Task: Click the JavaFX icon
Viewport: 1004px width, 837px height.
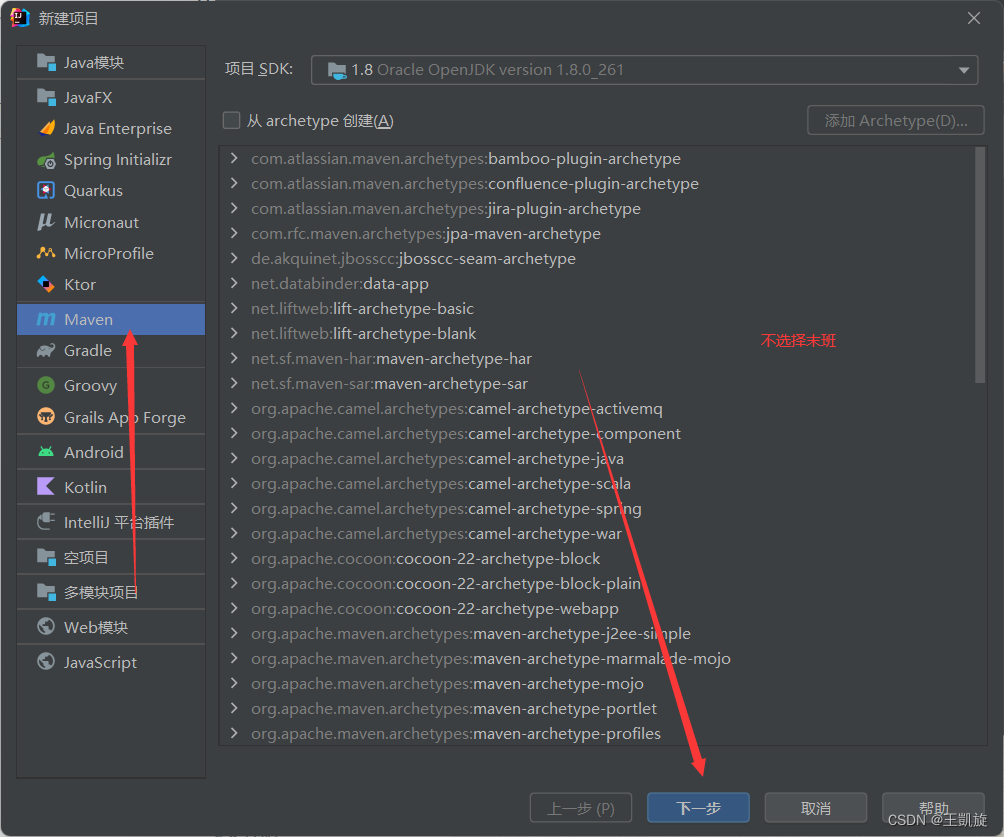Action: click(x=46, y=97)
